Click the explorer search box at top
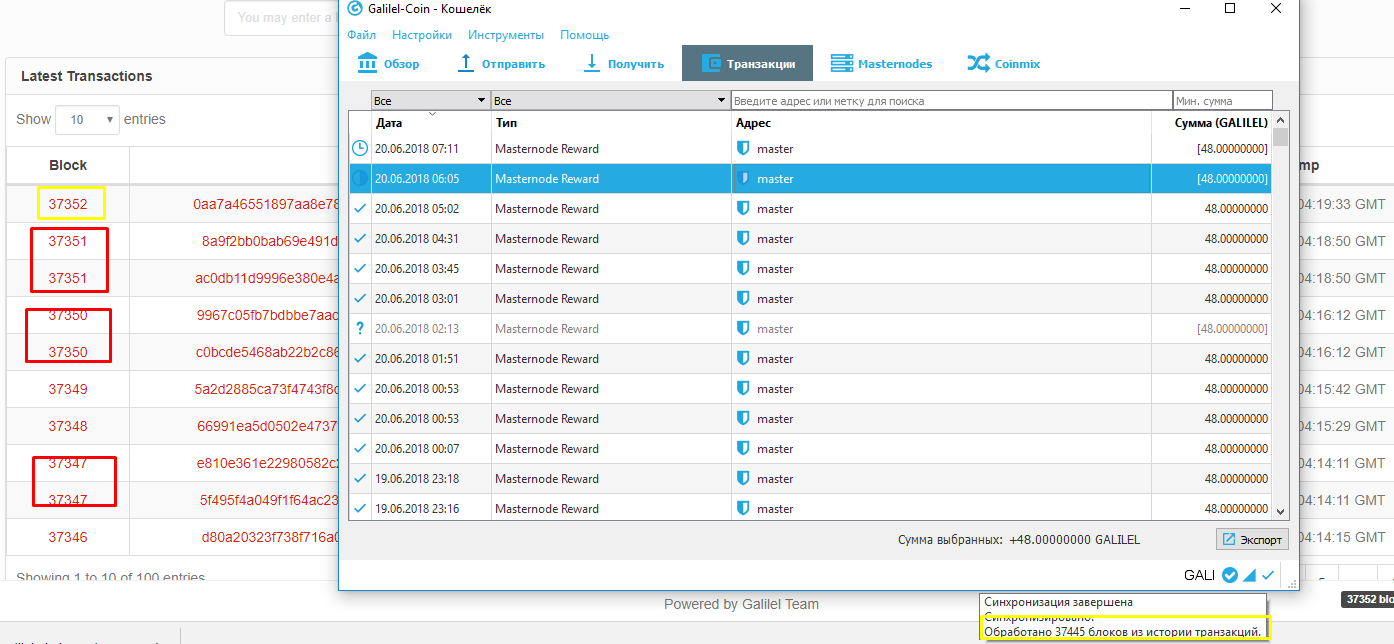This screenshot has height=644, width=1394. [x=281, y=18]
